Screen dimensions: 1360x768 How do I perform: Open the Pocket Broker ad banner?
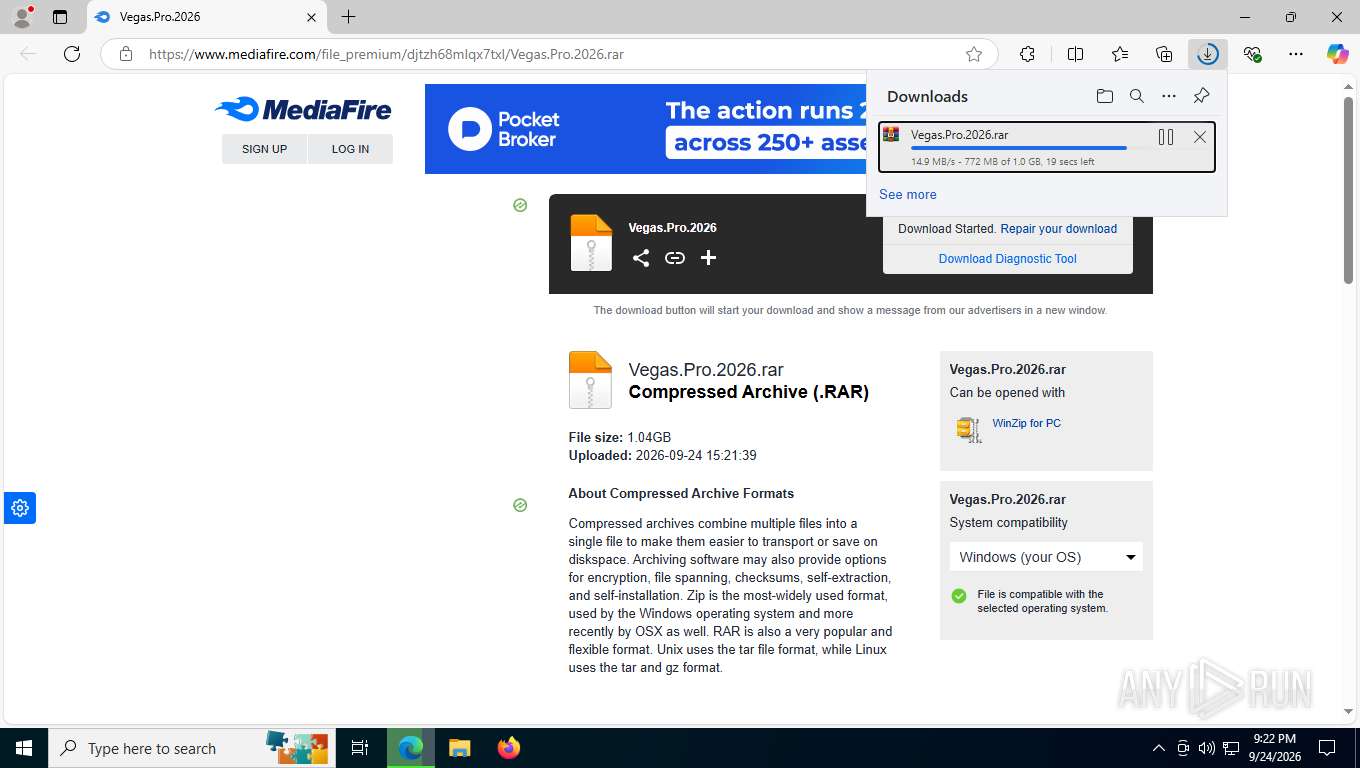[x=645, y=129]
